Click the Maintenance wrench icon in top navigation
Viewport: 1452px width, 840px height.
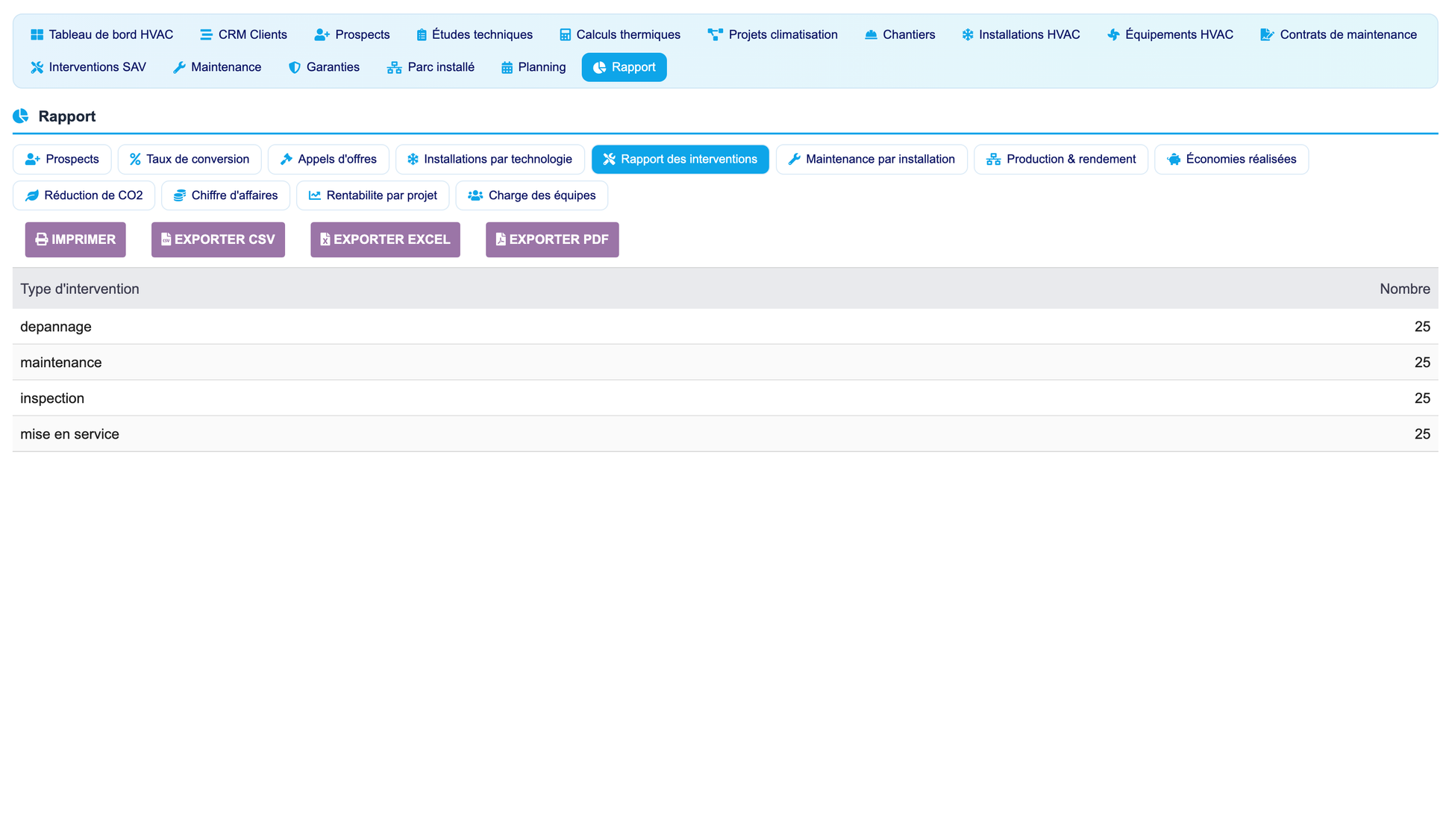tap(179, 68)
